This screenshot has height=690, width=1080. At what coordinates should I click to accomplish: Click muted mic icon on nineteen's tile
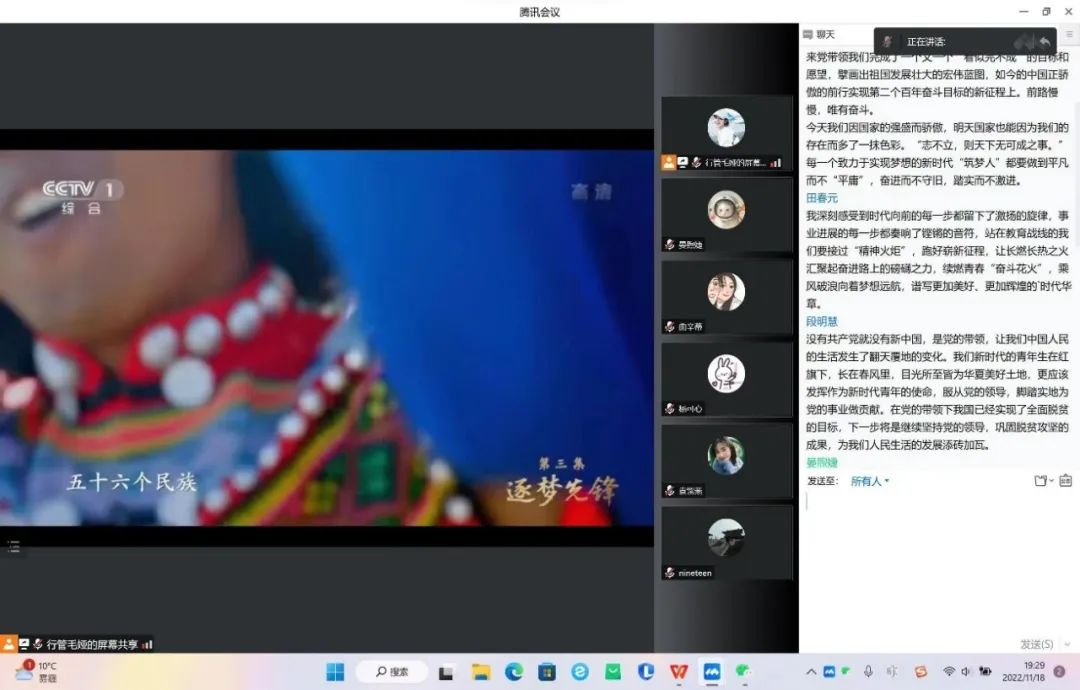coord(669,573)
